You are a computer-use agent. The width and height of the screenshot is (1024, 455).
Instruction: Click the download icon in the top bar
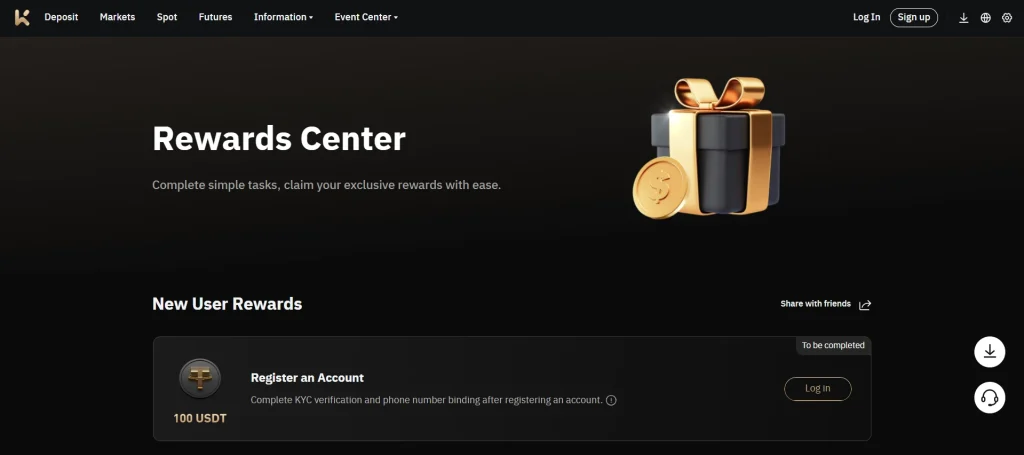tap(963, 18)
